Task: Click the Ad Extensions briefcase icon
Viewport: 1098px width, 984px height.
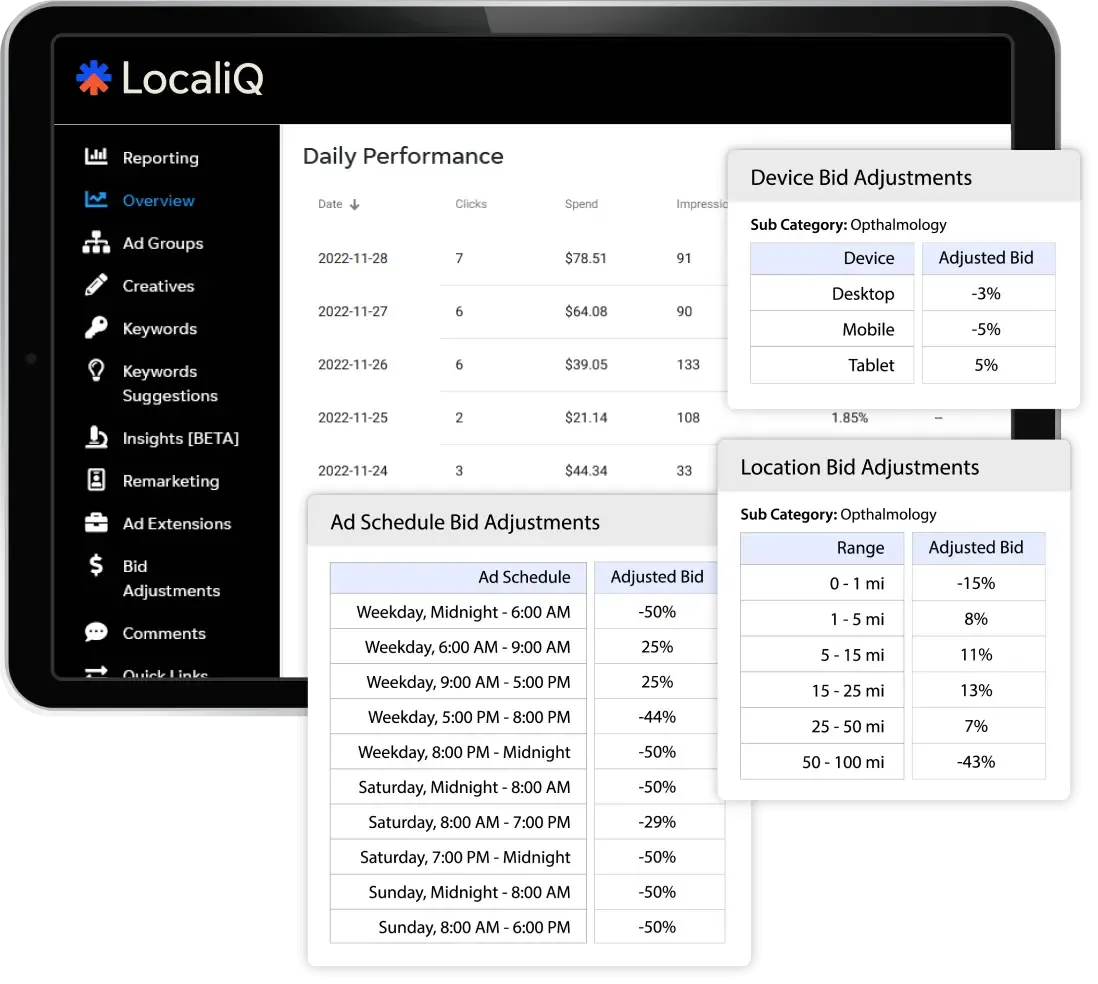Action: [96, 522]
